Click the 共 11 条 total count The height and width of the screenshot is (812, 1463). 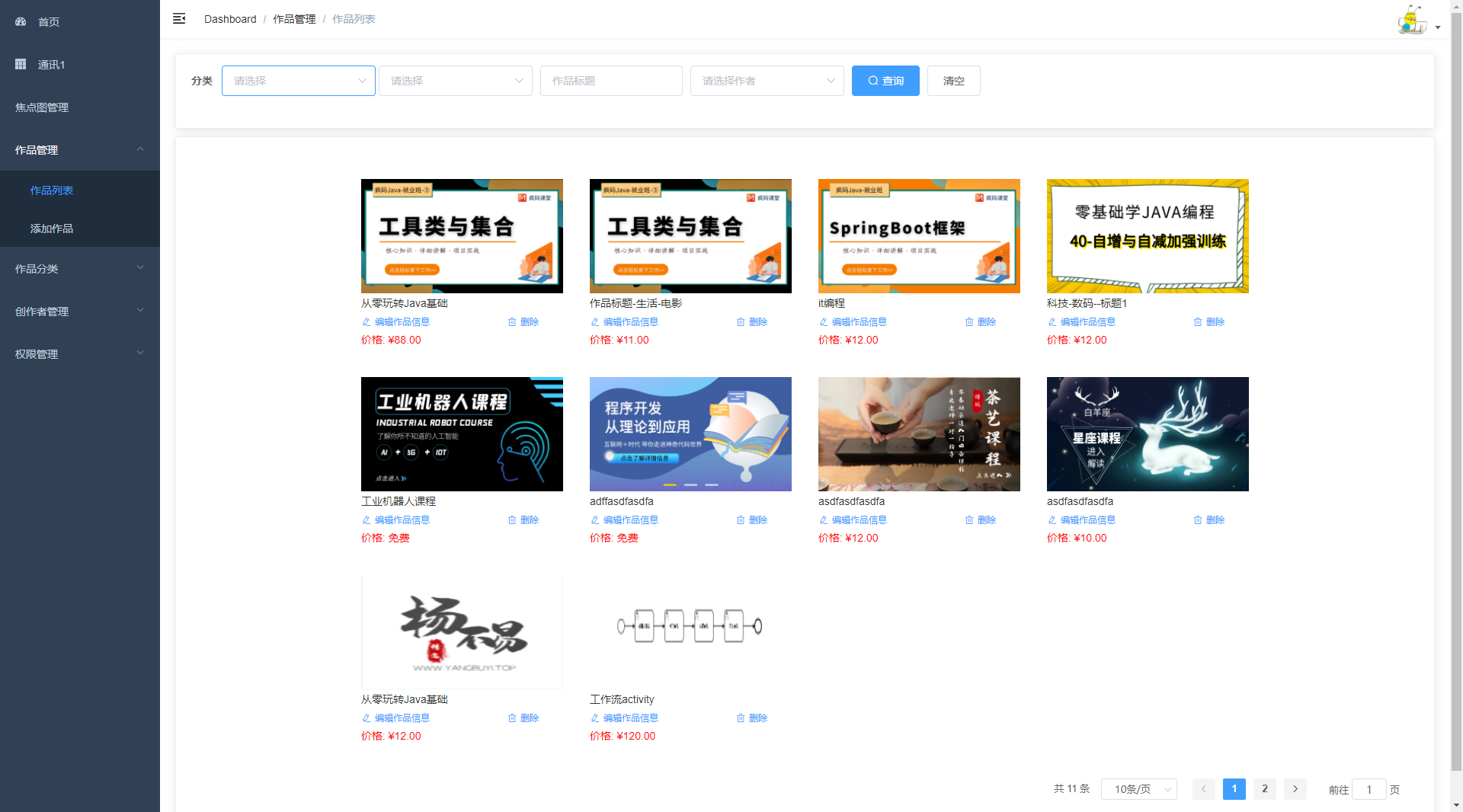tap(1071, 789)
